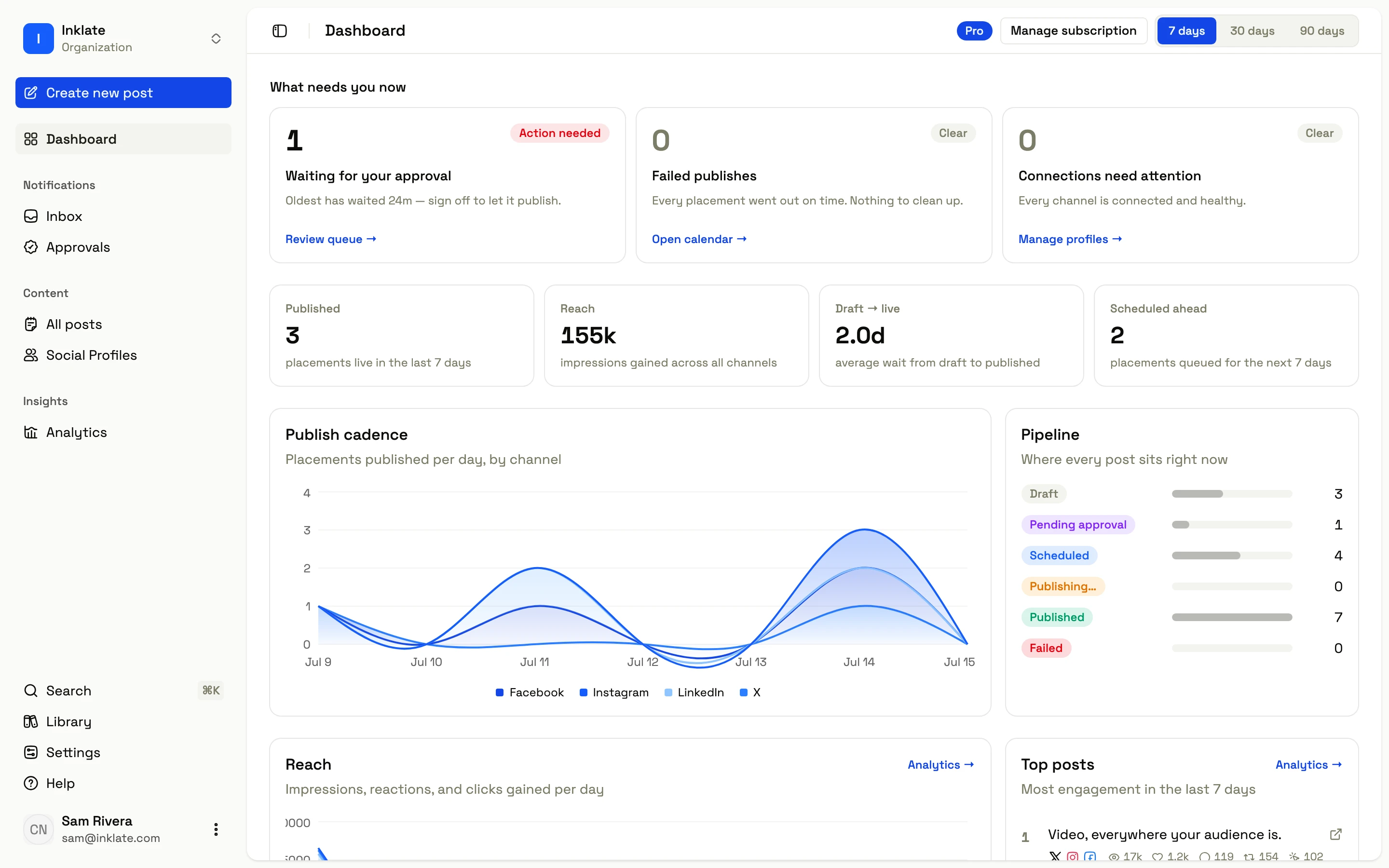
Task: Toggle Facebook series in chart legend
Action: click(x=529, y=692)
